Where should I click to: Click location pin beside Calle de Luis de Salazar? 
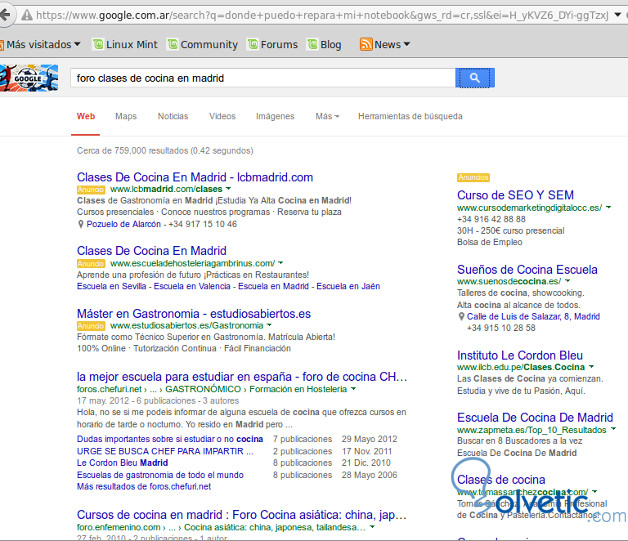coord(461,317)
